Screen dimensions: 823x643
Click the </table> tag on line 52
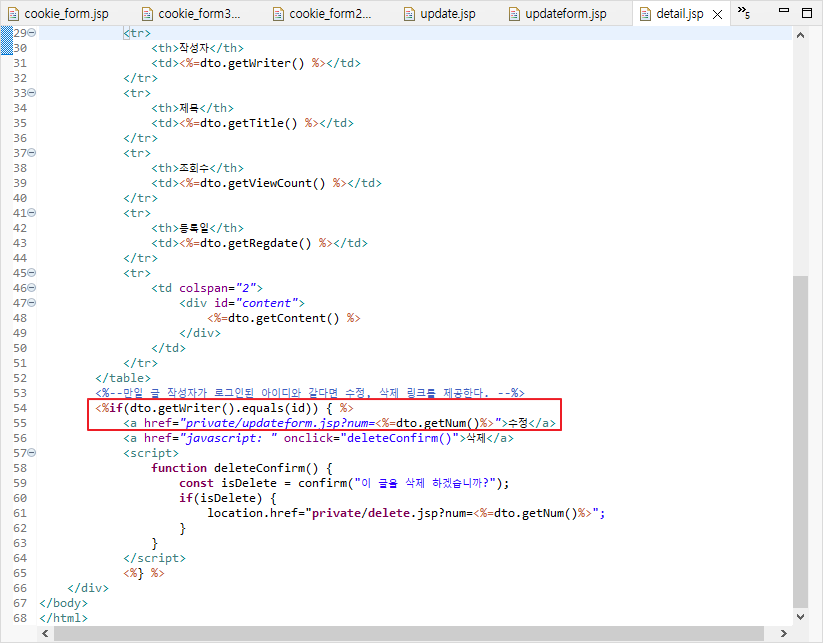[123, 378]
